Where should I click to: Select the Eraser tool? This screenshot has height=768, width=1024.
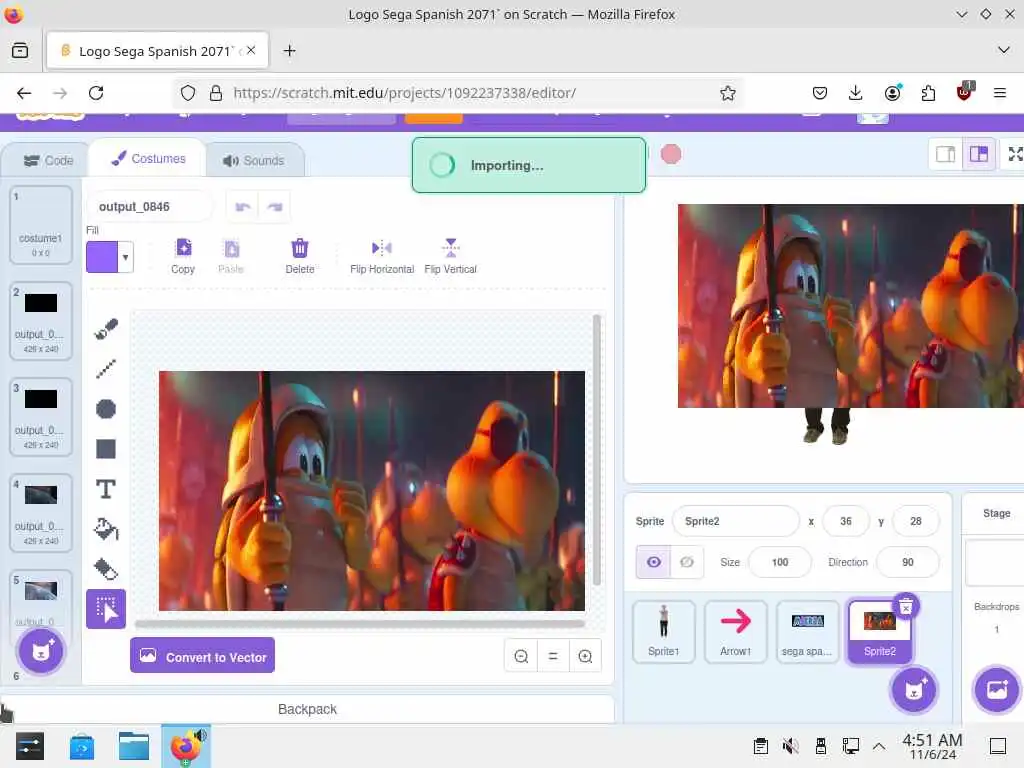point(106,569)
